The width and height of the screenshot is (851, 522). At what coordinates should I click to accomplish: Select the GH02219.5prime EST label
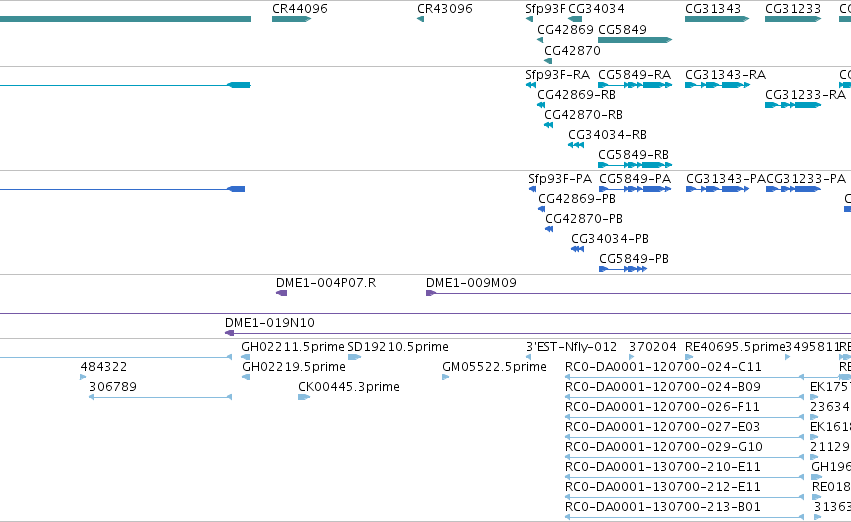[x=294, y=367]
